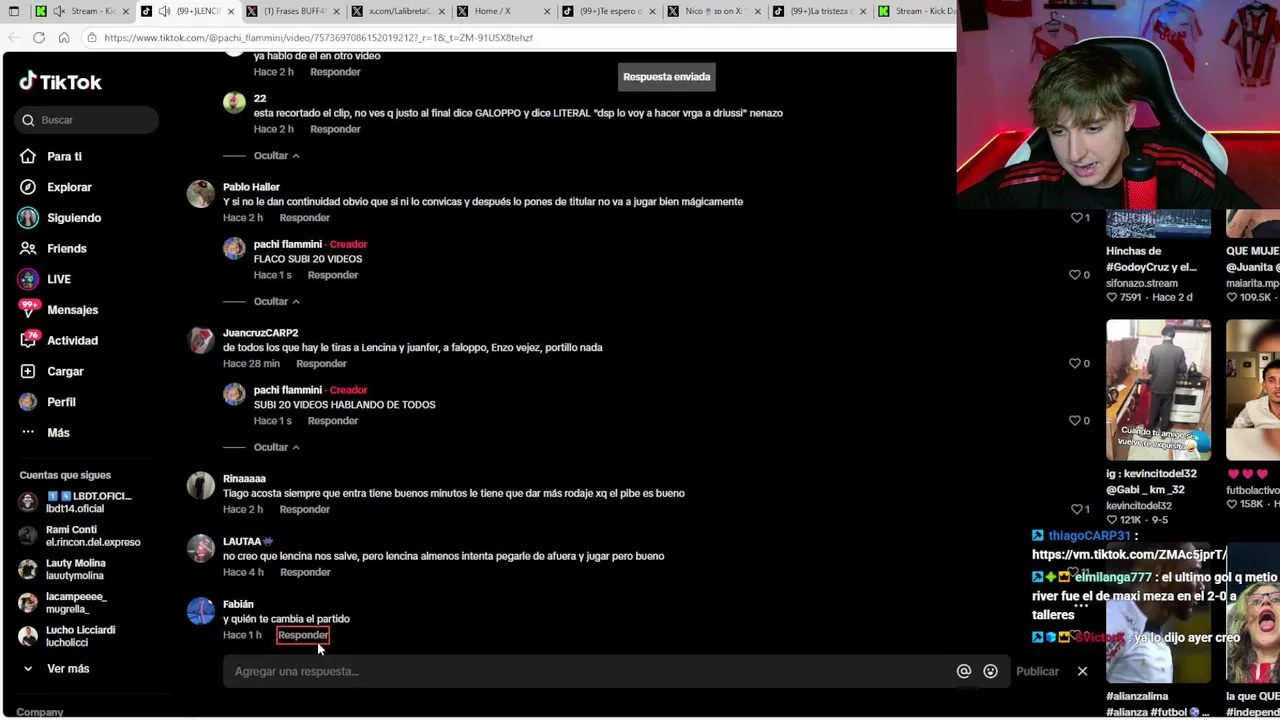The height and width of the screenshot is (720, 1280).
Task: Like FLACO SUBI 20 VIDEOS reply heart
Action: [1076, 275]
